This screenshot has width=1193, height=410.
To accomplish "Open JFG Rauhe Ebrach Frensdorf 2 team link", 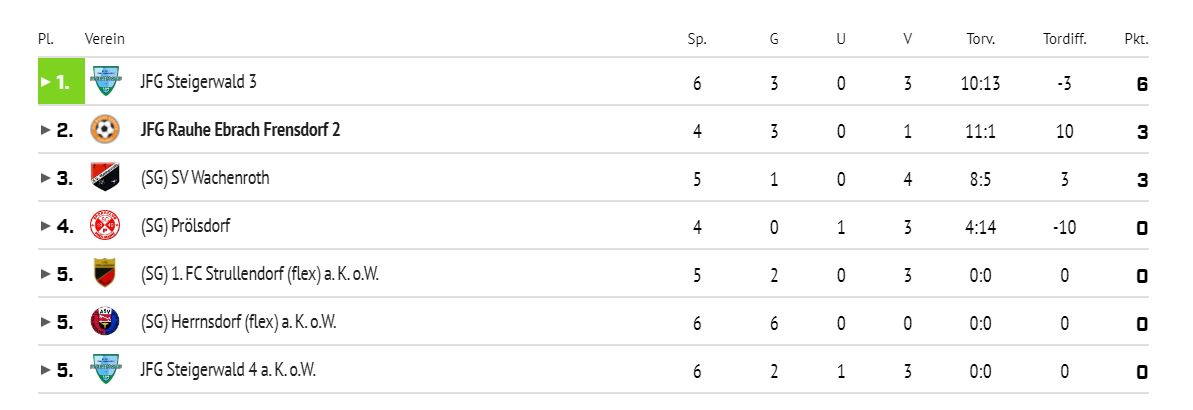I will pos(240,130).
